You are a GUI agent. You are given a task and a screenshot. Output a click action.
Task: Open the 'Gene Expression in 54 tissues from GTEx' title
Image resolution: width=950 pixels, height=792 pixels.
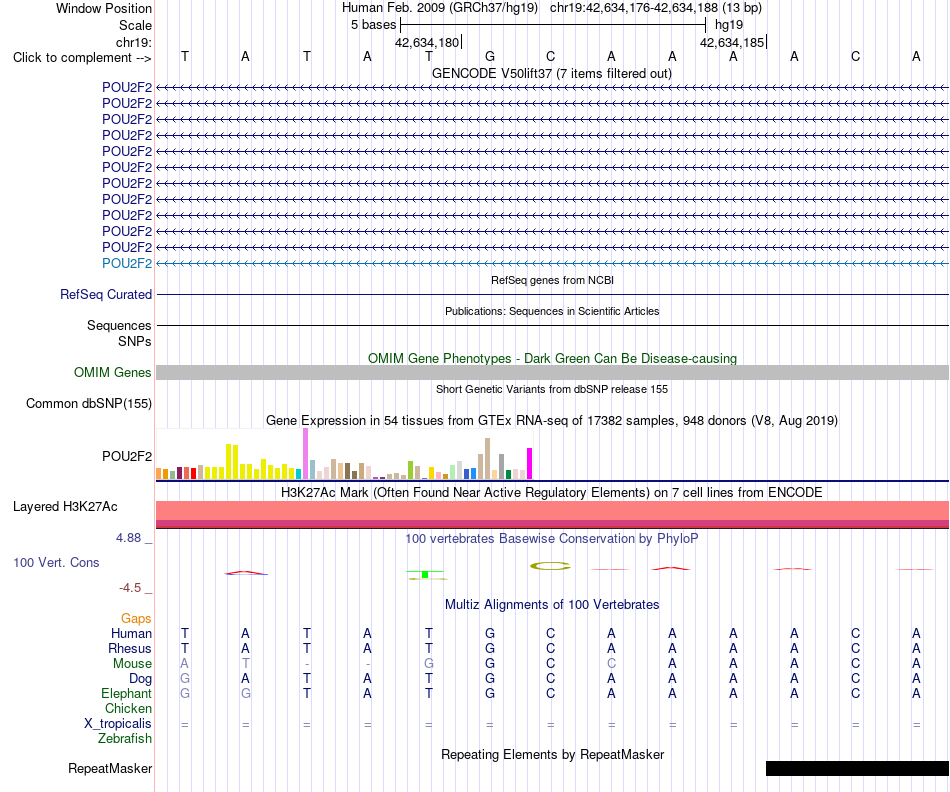point(552,420)
